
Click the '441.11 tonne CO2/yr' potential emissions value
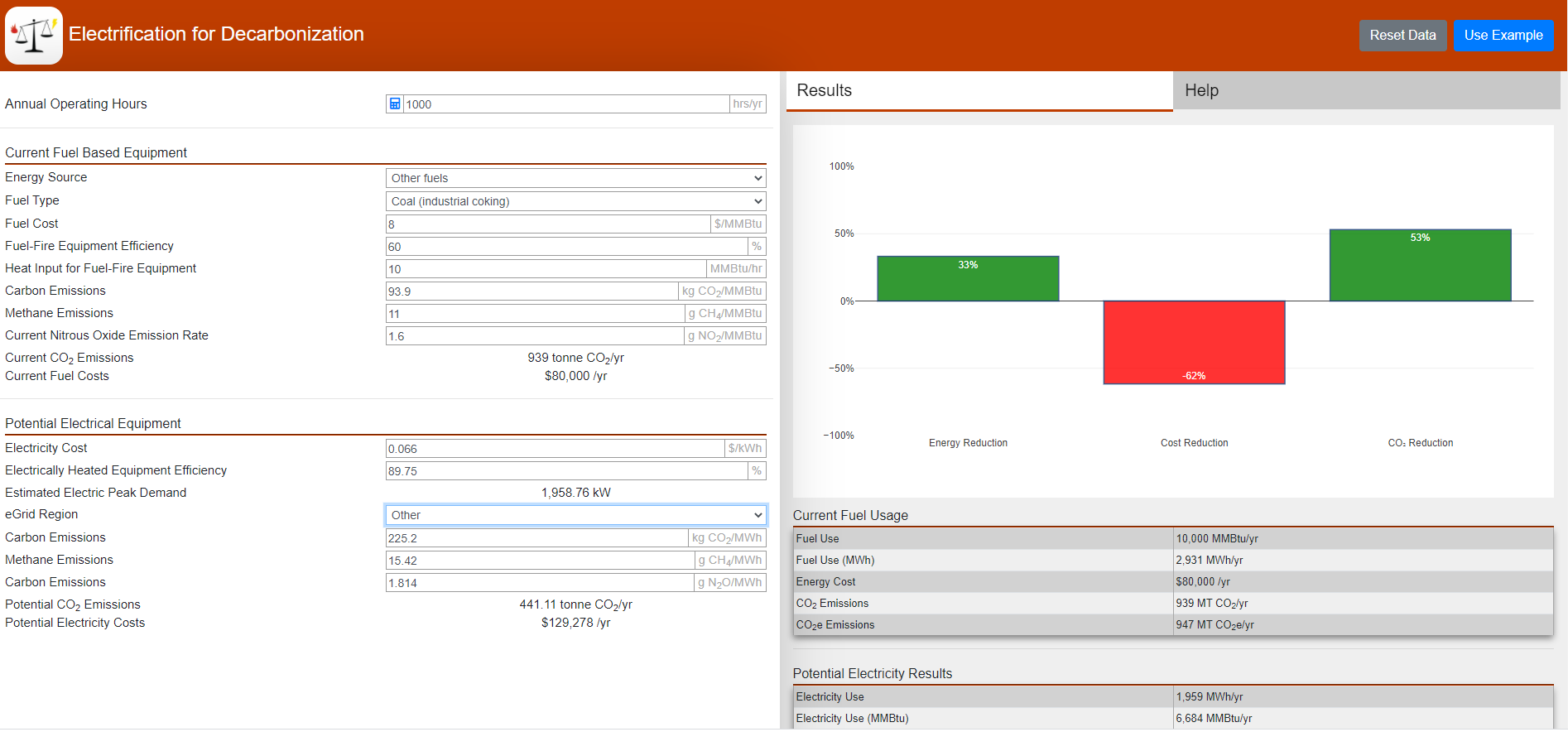575,604
